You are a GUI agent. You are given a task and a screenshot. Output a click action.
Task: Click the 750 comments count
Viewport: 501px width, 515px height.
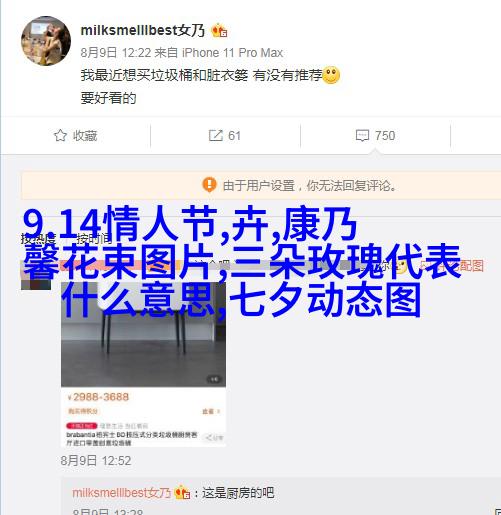pyautogui.click(x=385, y=136)
